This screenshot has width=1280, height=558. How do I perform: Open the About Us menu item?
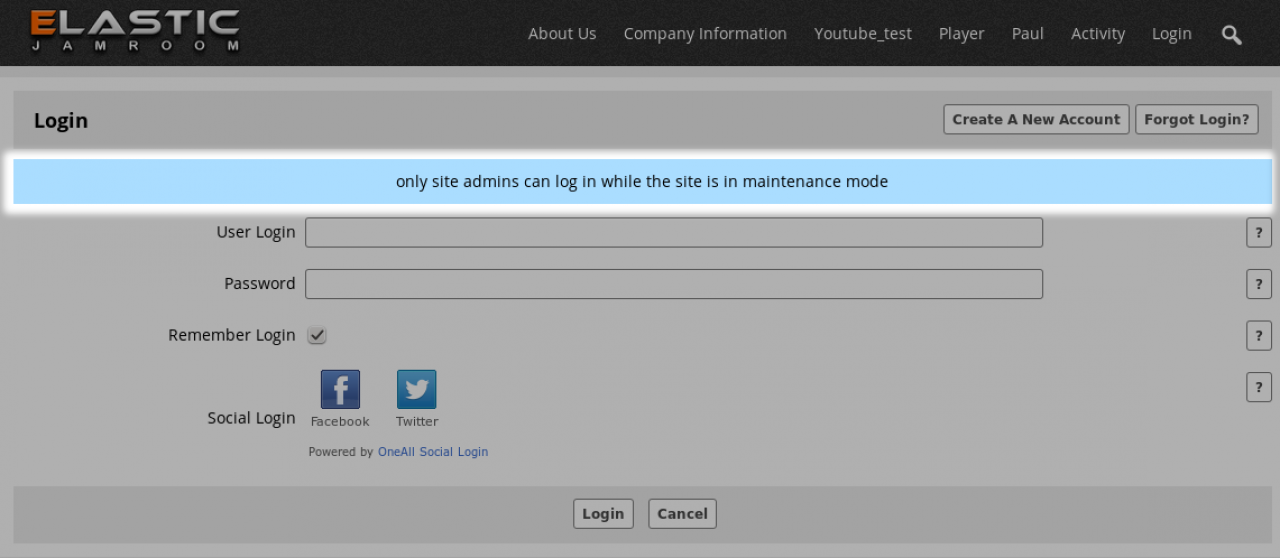click(562, 34)
